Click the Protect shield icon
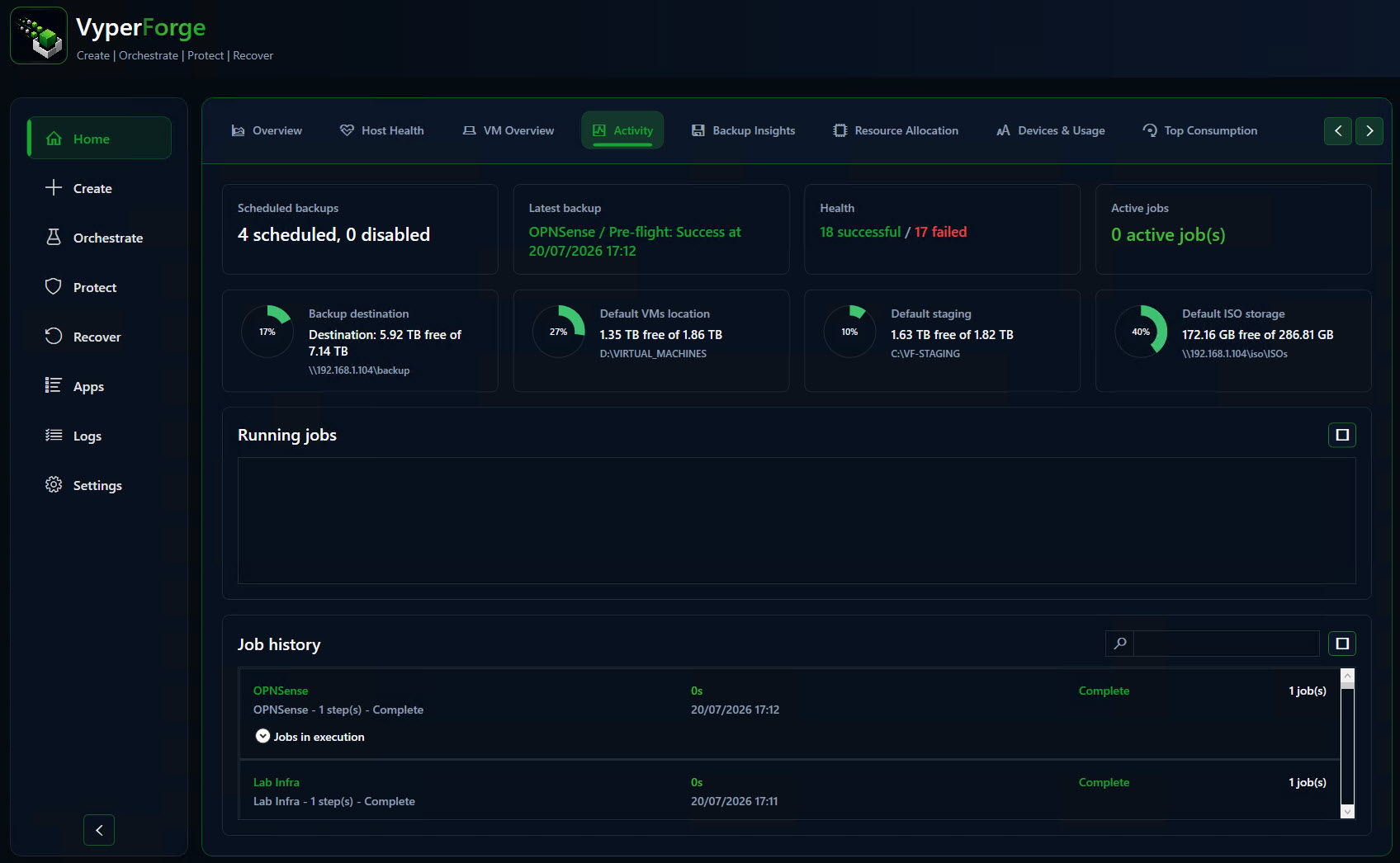This screenshot has height=863, width=1400. (54, 286)
